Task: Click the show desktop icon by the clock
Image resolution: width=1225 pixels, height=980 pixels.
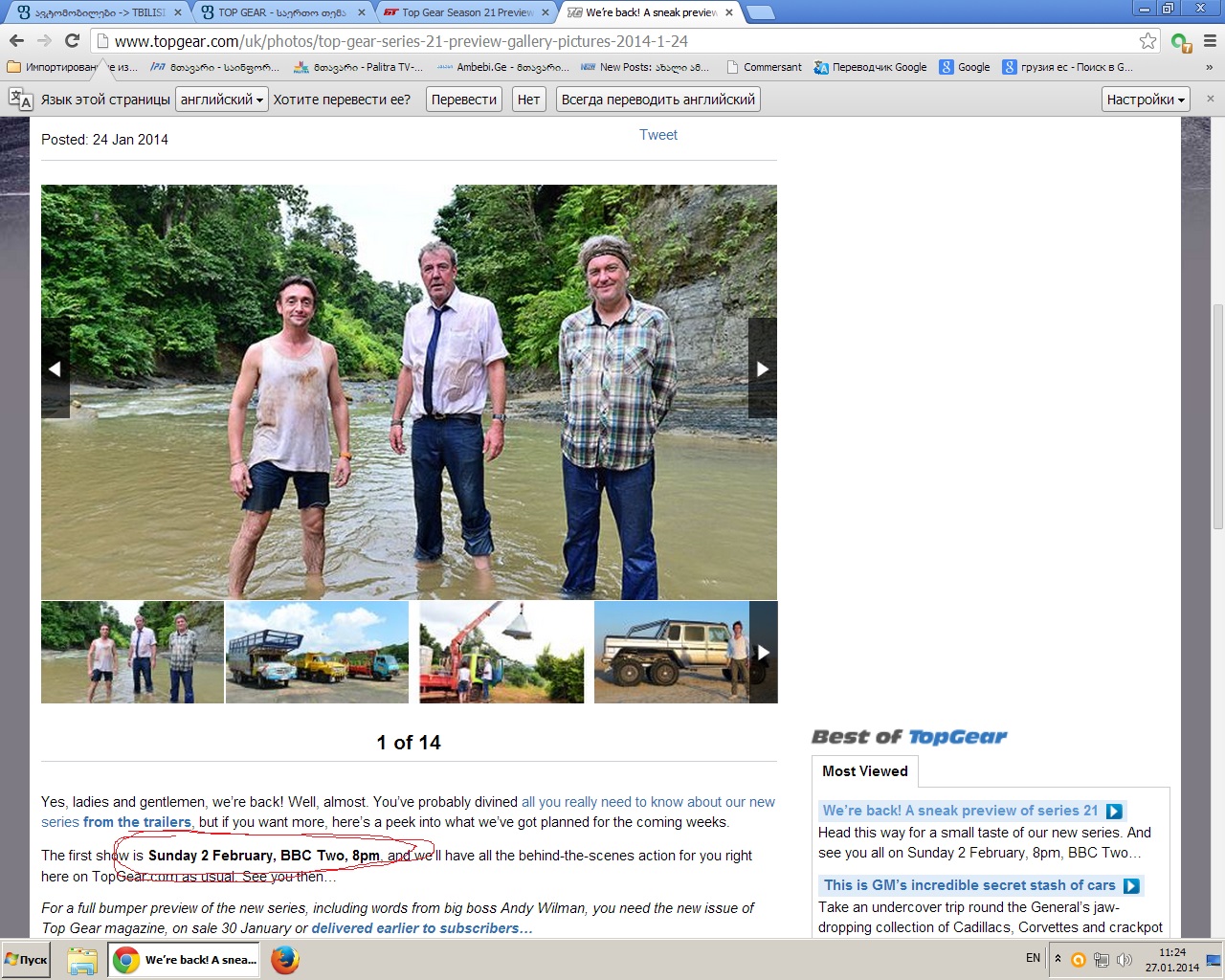Action: pyautogui.click(x=1214, y=960)
